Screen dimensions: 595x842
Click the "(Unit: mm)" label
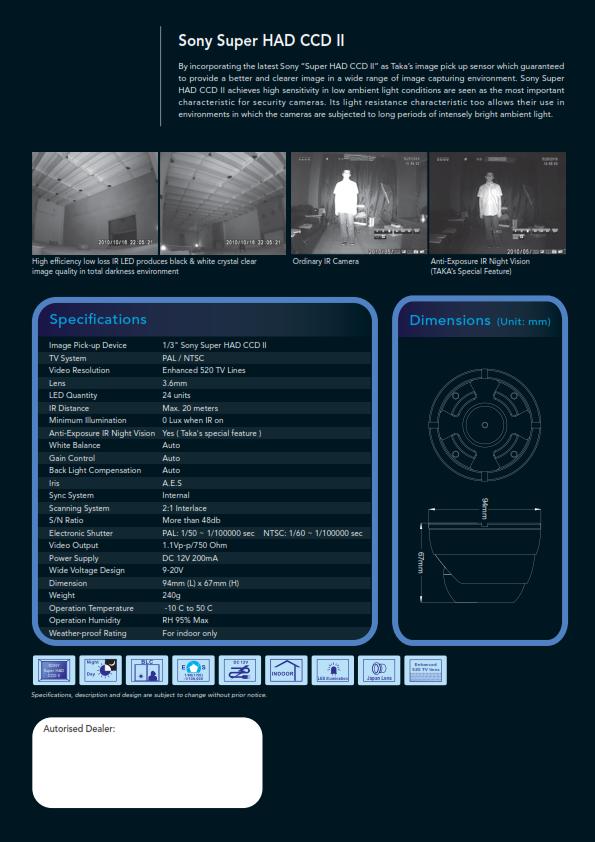(x=524, y=322)
